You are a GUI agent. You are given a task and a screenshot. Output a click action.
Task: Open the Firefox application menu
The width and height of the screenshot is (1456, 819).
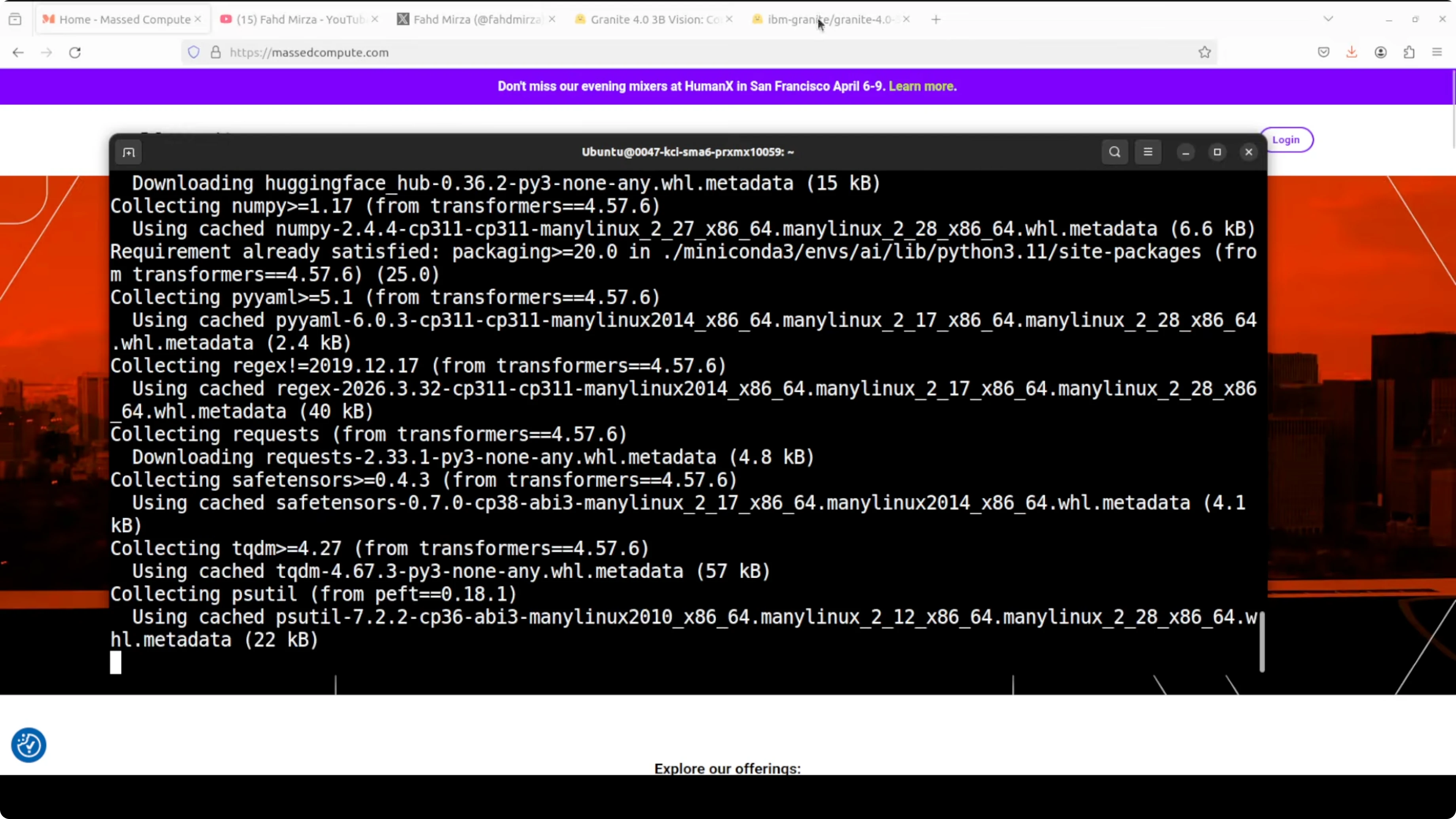(x=1437, y=53)
